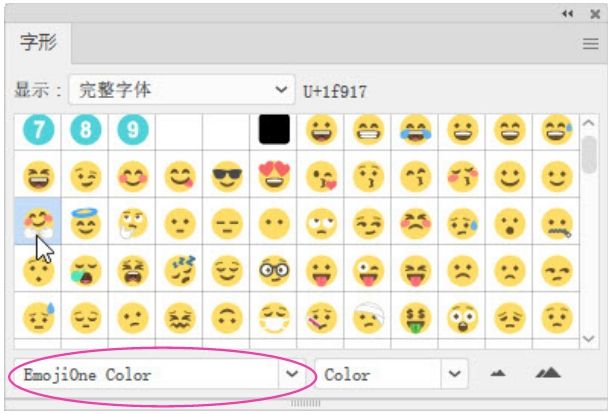This screenshot has width=612, height=414.
Task: Open the 完整字体 display dropdown
Action: [x=182, y=90]
